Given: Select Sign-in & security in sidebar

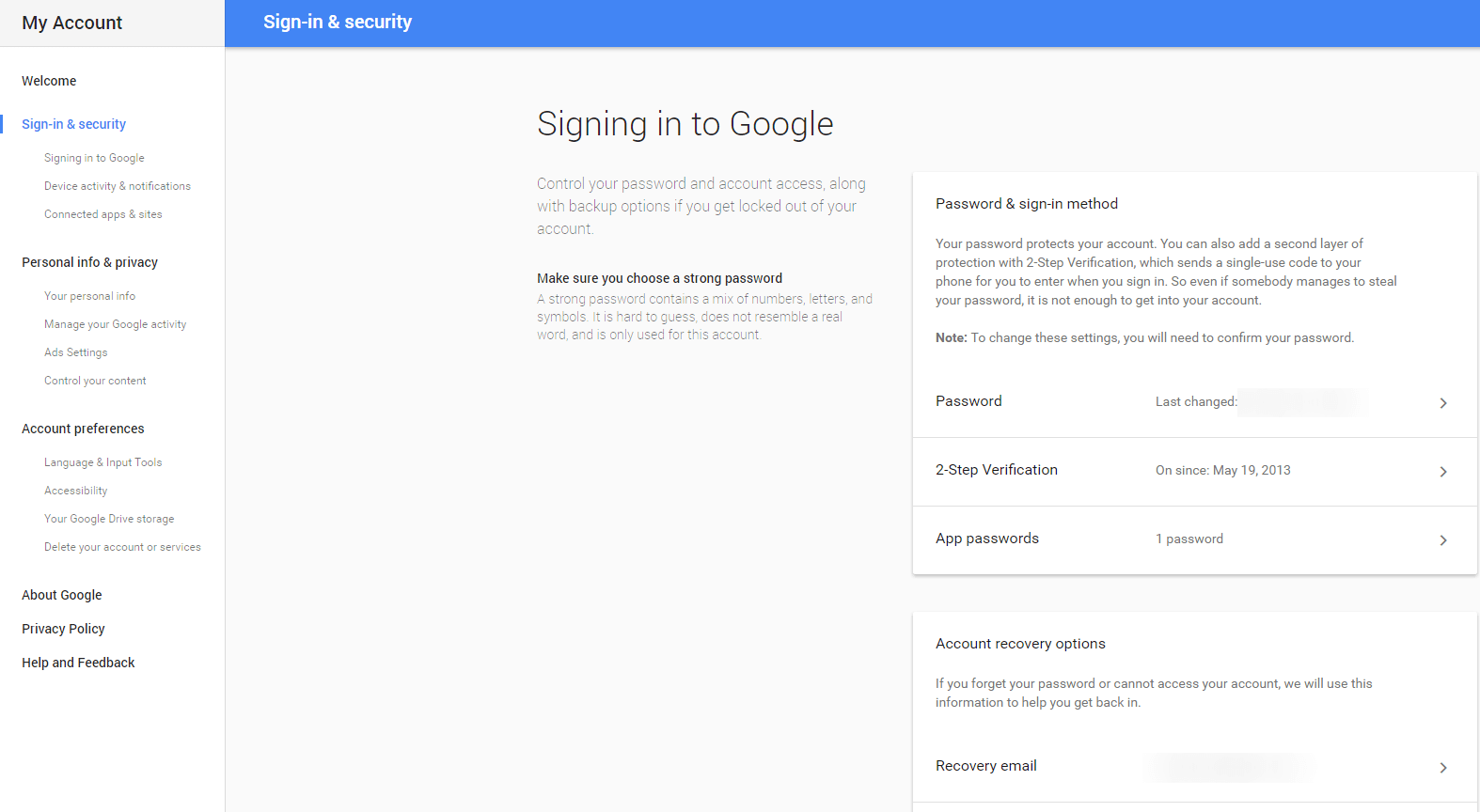Looking at the screenshot, I should coord(73,124).
